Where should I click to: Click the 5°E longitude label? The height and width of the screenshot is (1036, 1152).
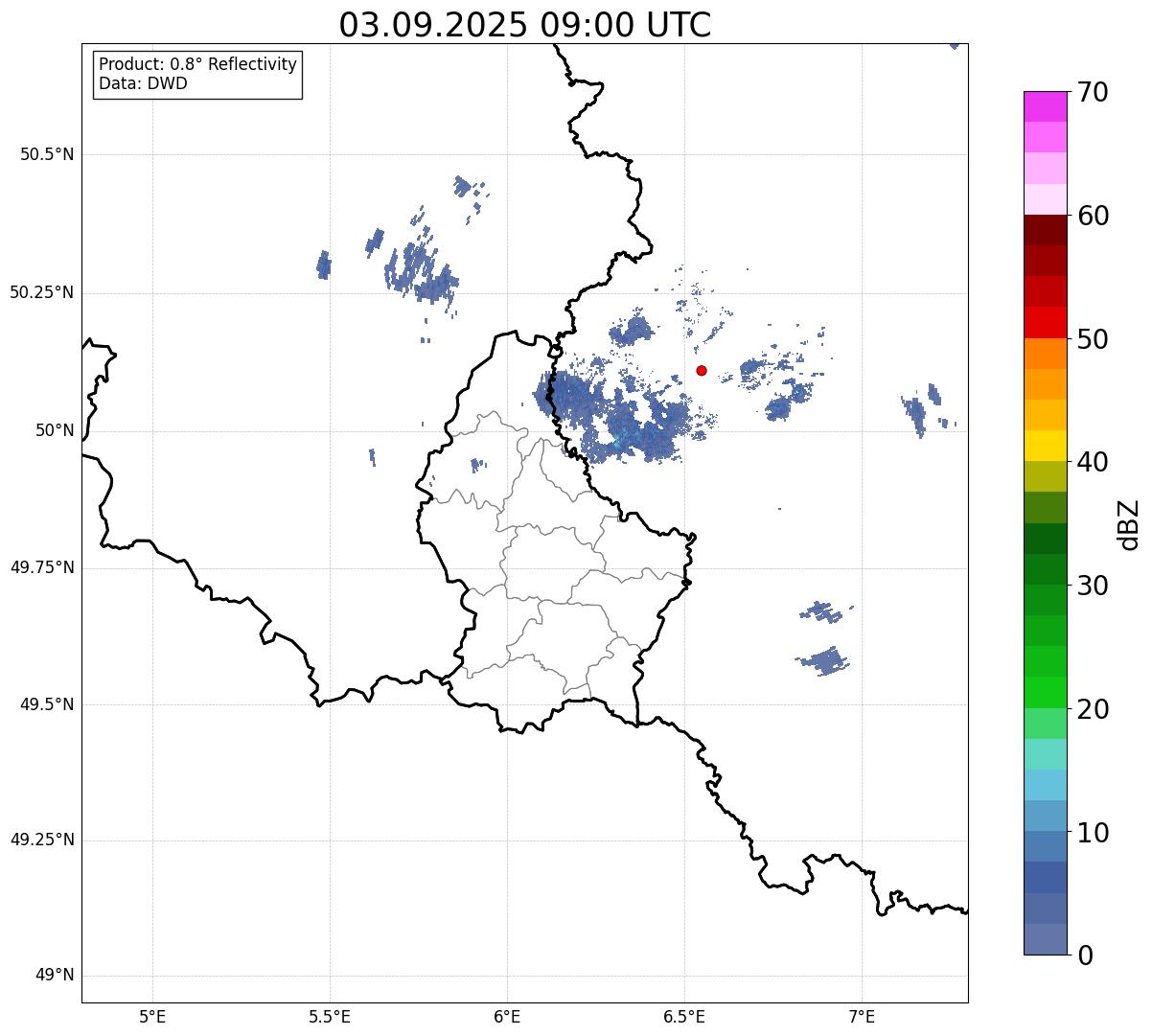pos(152,1017)
